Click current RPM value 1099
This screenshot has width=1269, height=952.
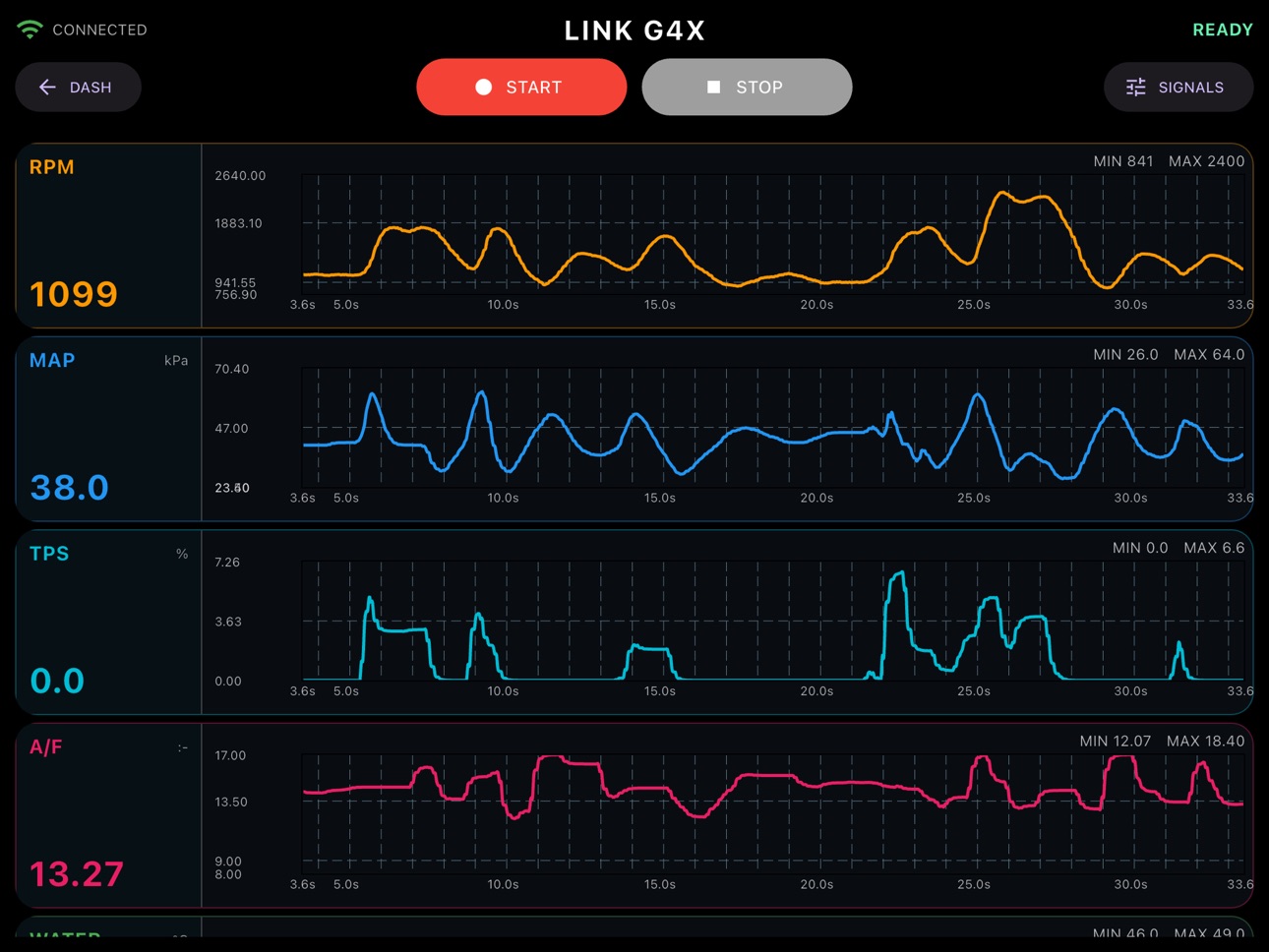pyautogui.click(x=74, y=293)
